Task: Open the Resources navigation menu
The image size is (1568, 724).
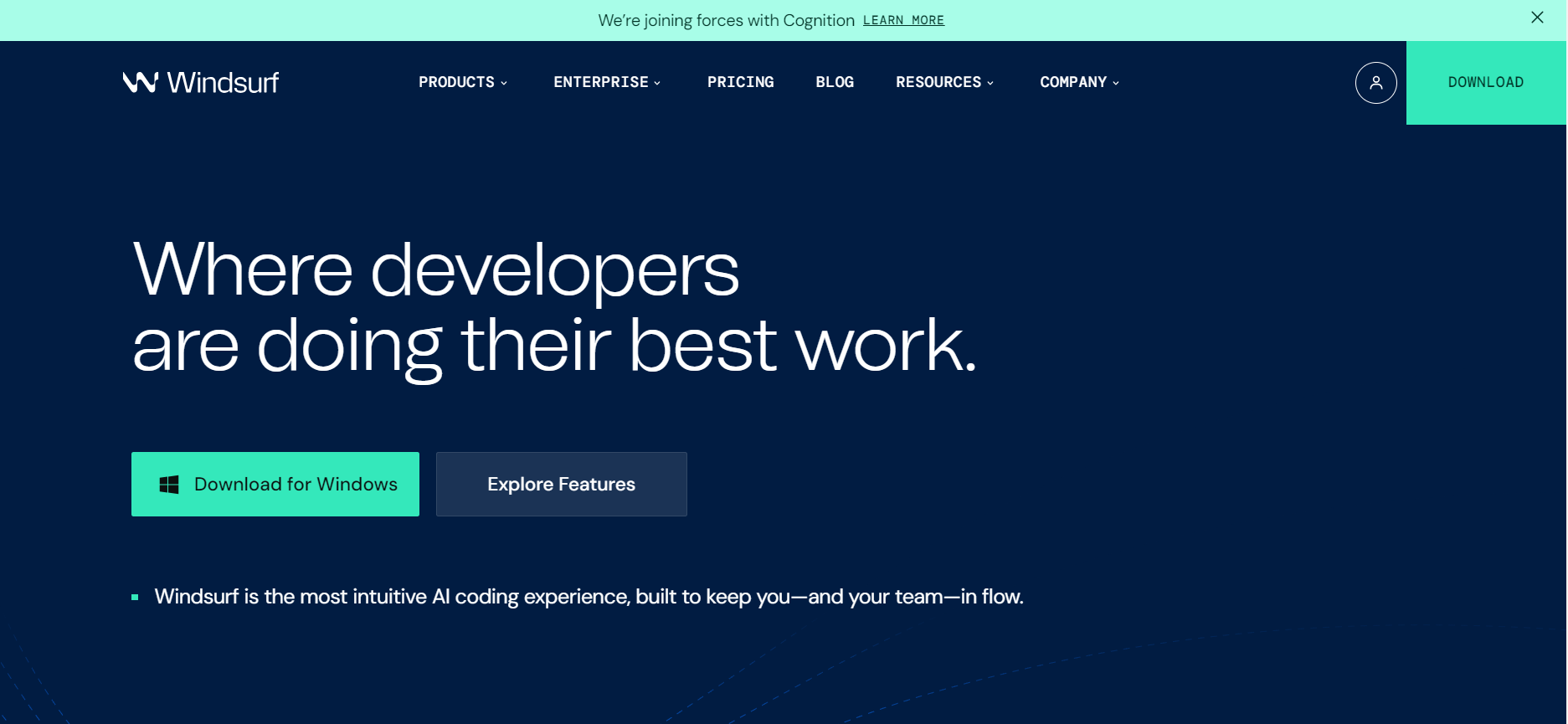Action: 938,82
